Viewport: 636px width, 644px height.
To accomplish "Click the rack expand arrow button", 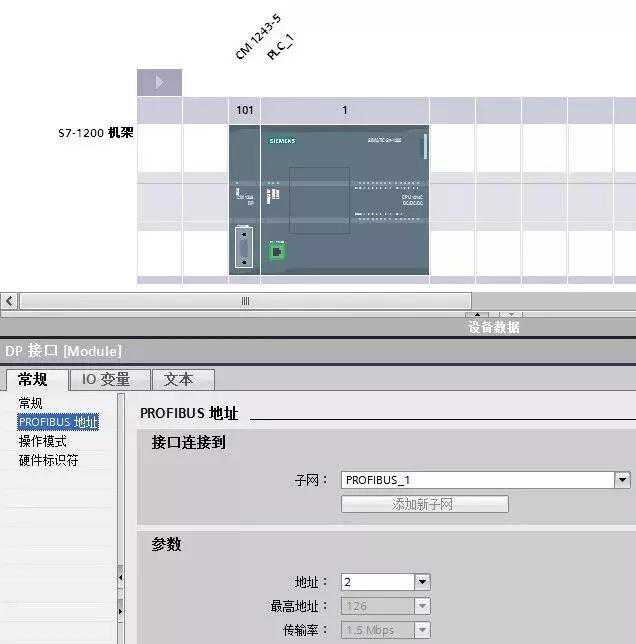I will pyautogui.click(x=160, y=82).
